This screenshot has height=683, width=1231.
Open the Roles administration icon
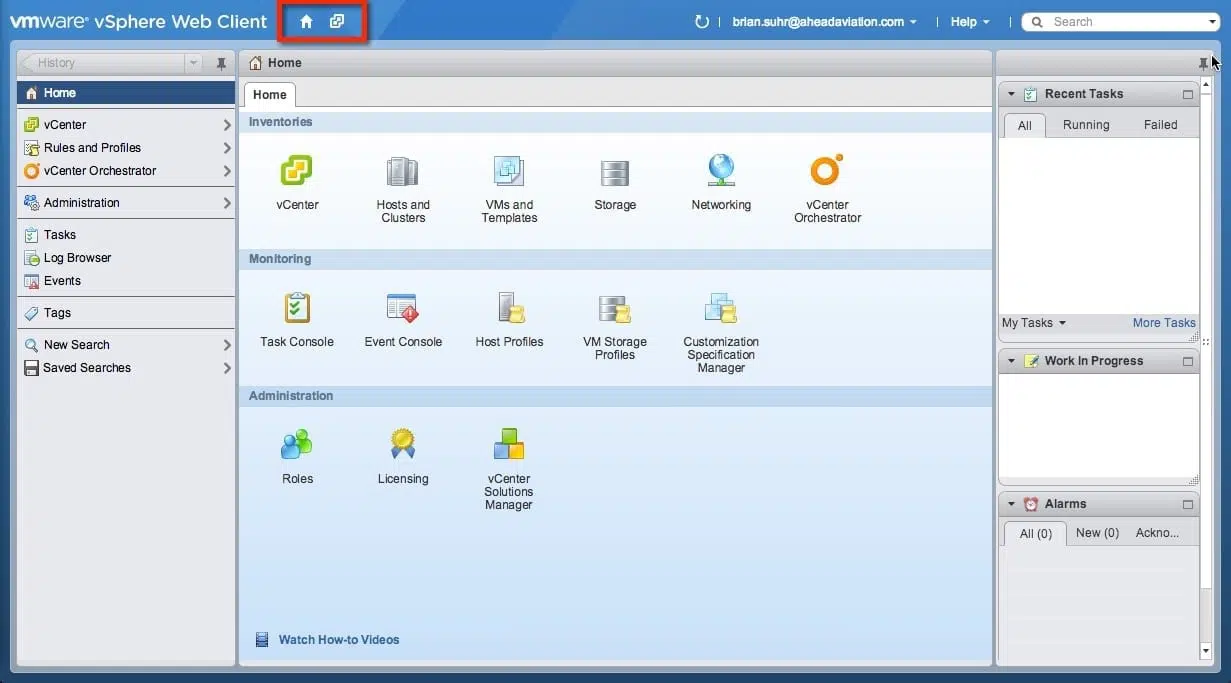coord(297,445)
